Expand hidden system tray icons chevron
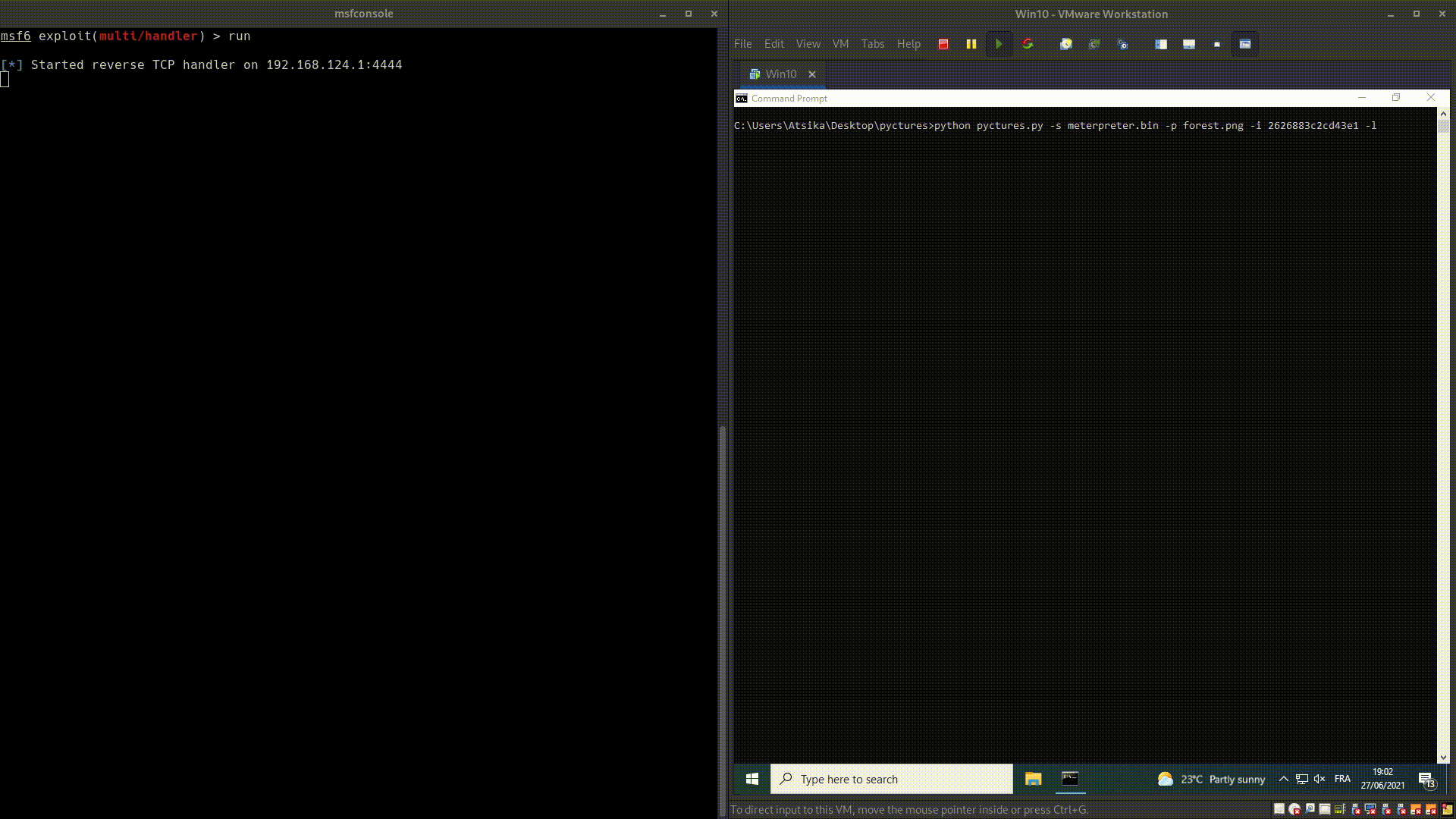This screenshot has height=819, width=1456. tap(1283, 779)
